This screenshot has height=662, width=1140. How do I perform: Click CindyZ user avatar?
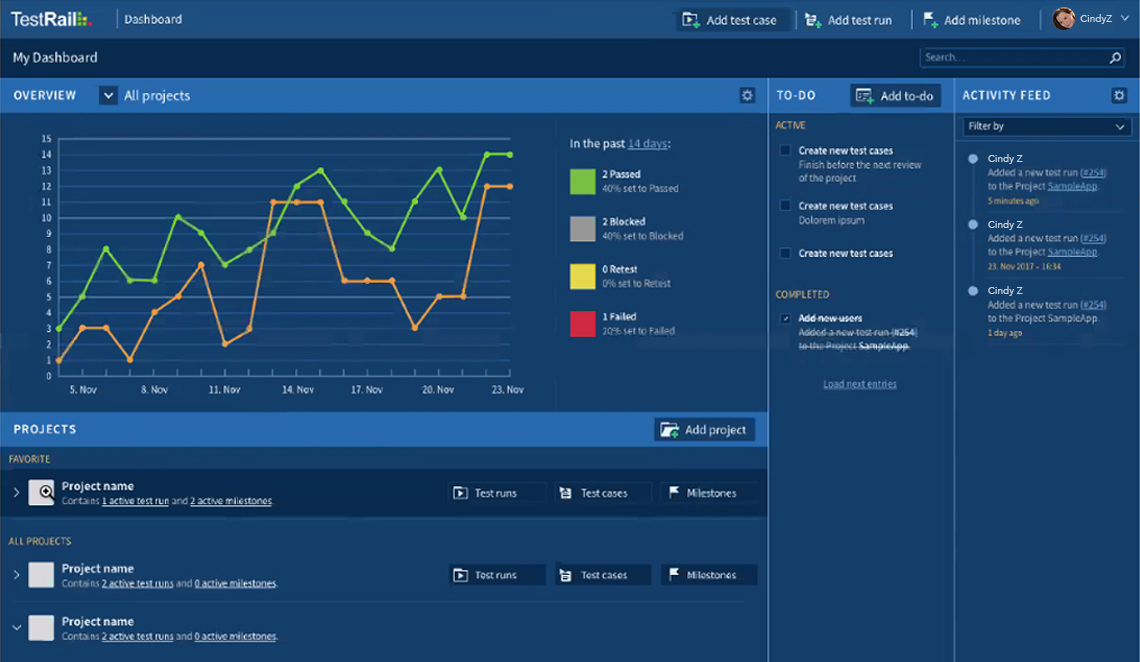pyautogui.click(x=1064, y=19)
